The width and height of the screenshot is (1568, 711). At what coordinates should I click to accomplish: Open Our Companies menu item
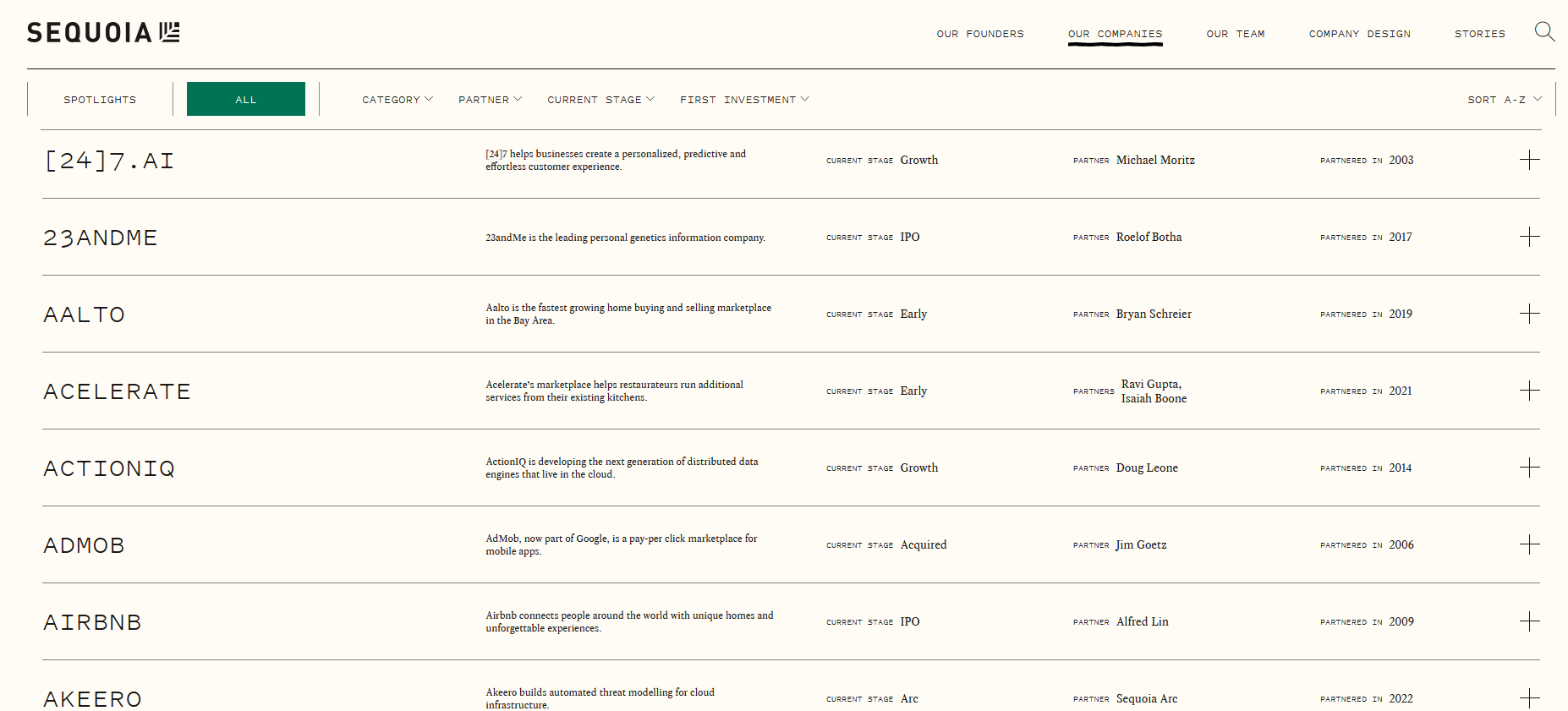pos(1115,34)
